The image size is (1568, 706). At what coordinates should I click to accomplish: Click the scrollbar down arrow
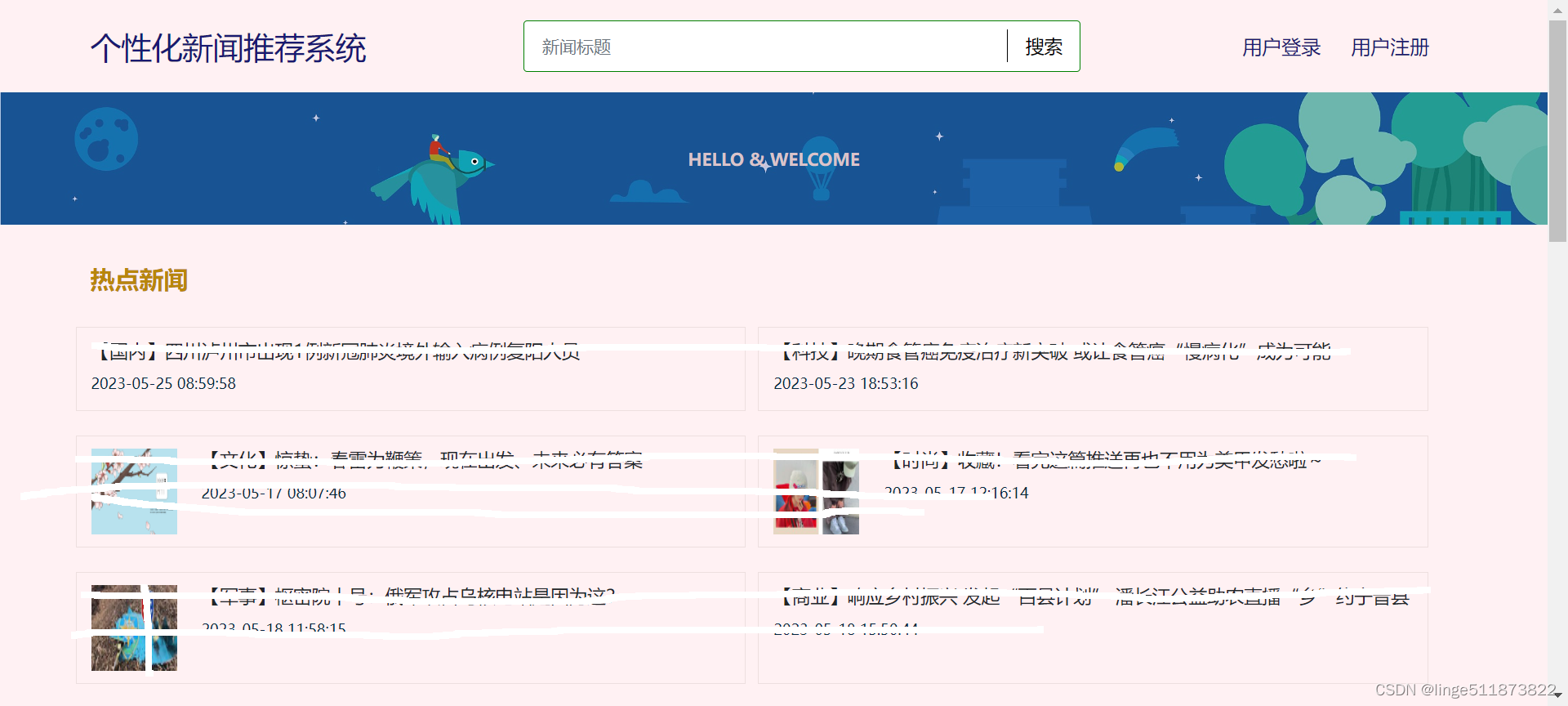pyautogui.click(x=1557, y=695)
